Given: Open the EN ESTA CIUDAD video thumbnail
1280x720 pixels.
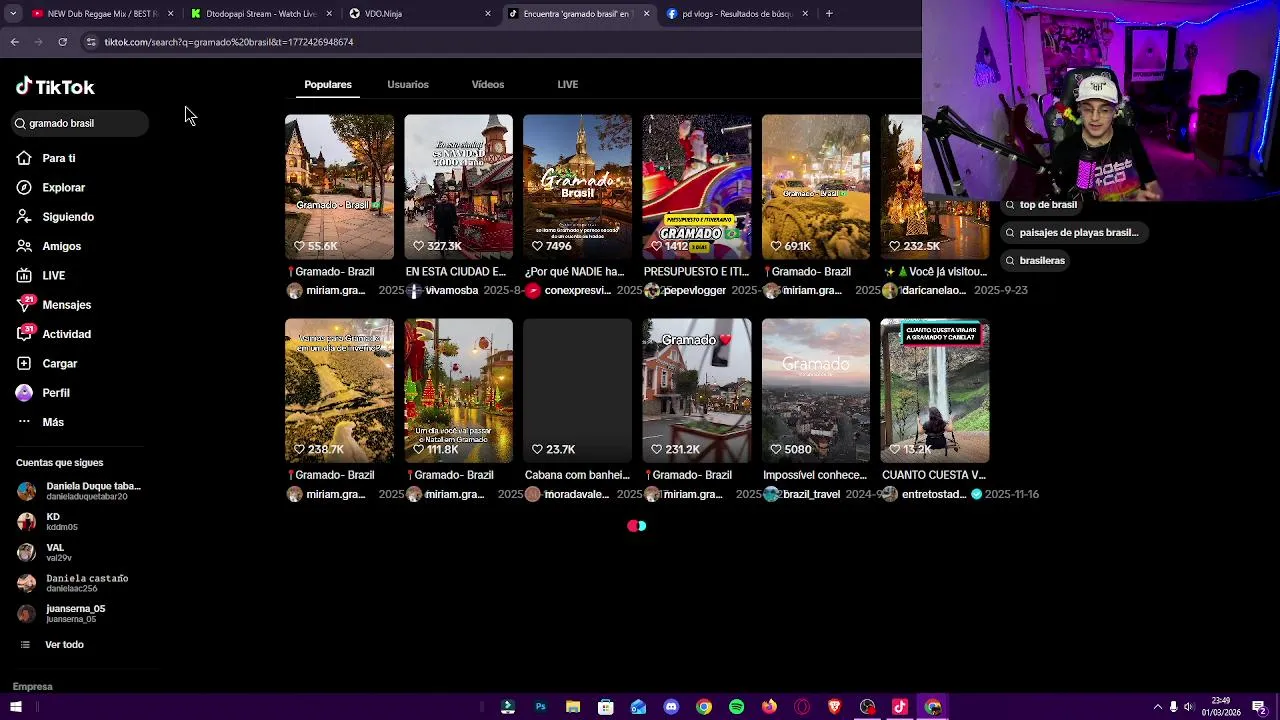Looking at the screenshot, I should click(x=458, y=186).
